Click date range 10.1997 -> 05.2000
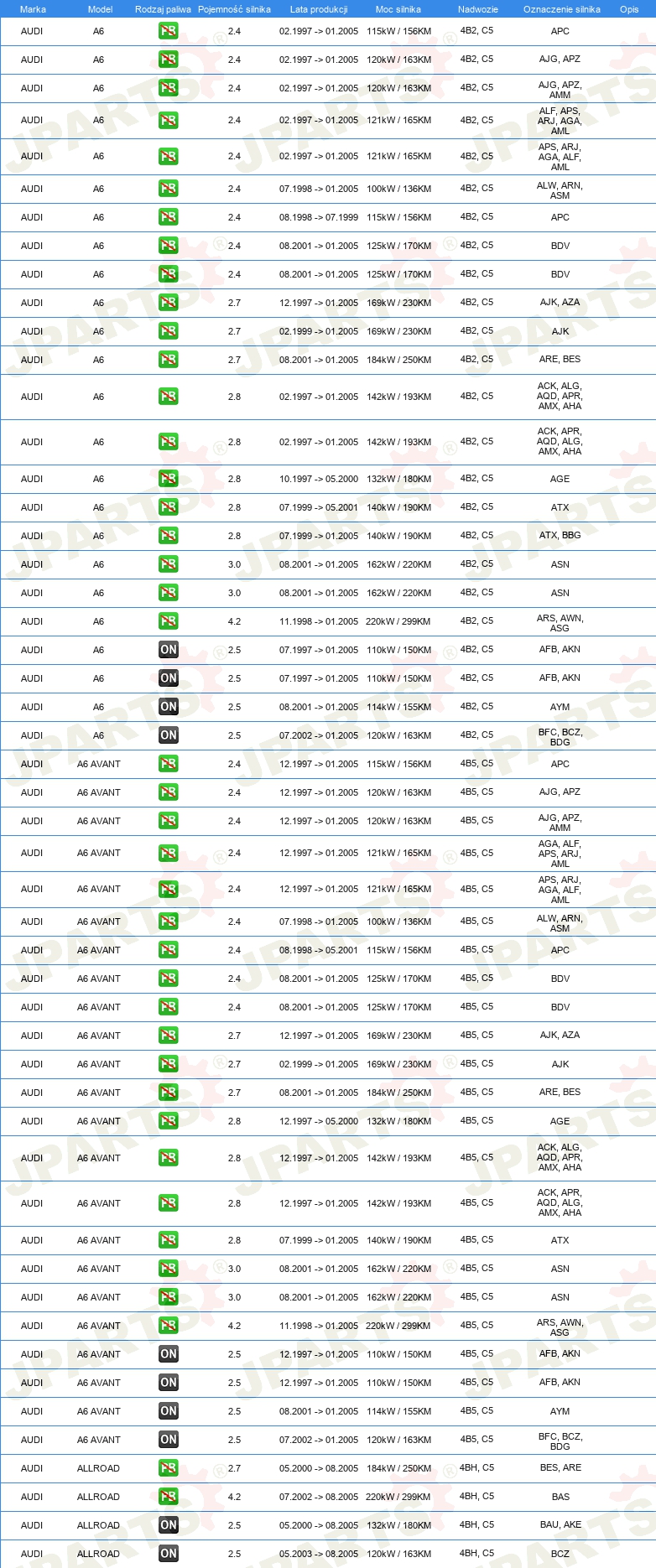 [x=319, y=479]
